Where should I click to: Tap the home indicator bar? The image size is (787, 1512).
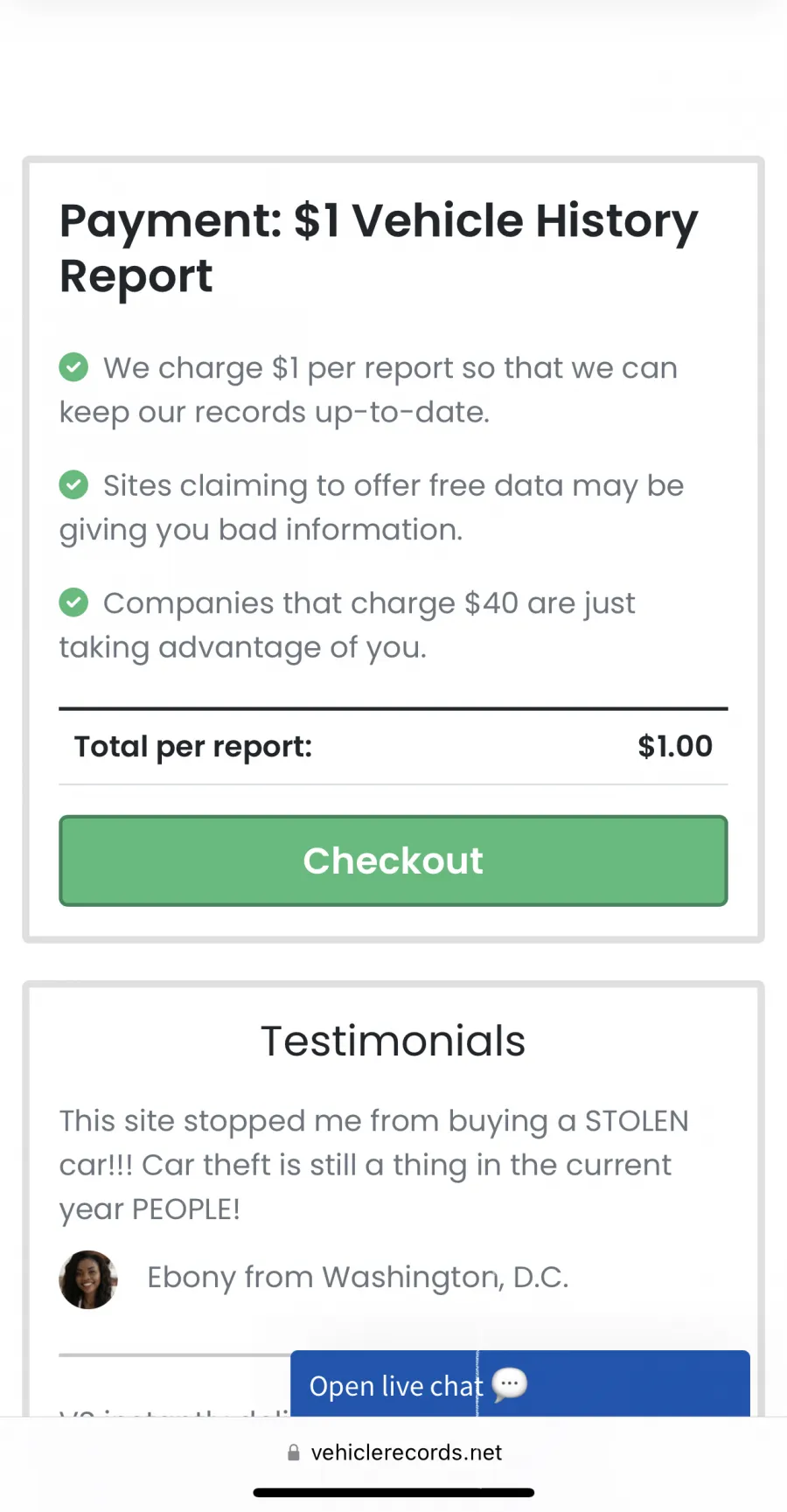(x=393, y=1493)
